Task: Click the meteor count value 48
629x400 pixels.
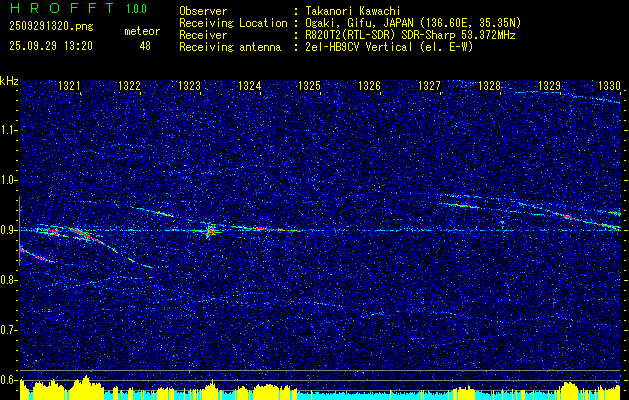Action: click(145, 46)
